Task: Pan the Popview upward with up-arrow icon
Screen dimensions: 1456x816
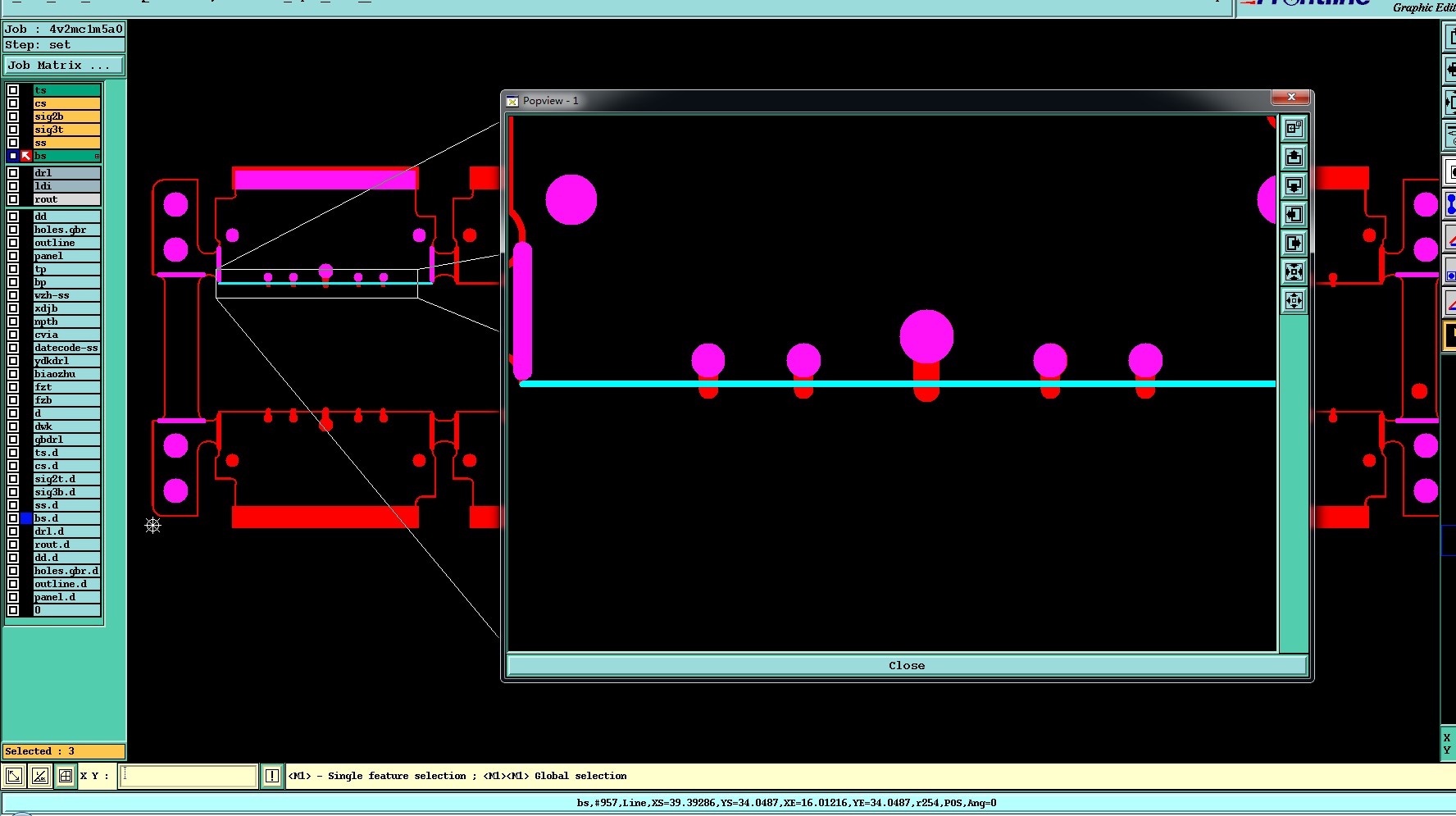Action: (1294, 157)
